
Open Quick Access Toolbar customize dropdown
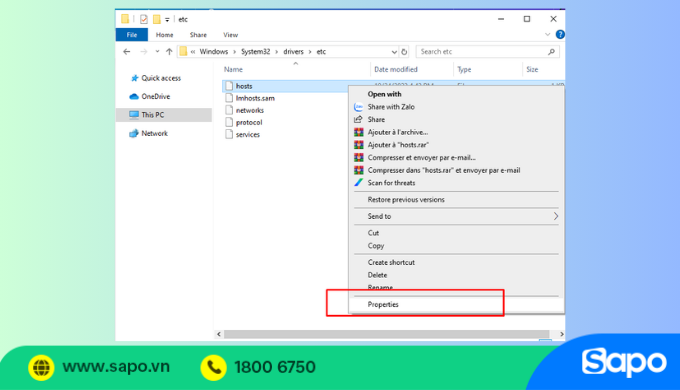point(167,20)
